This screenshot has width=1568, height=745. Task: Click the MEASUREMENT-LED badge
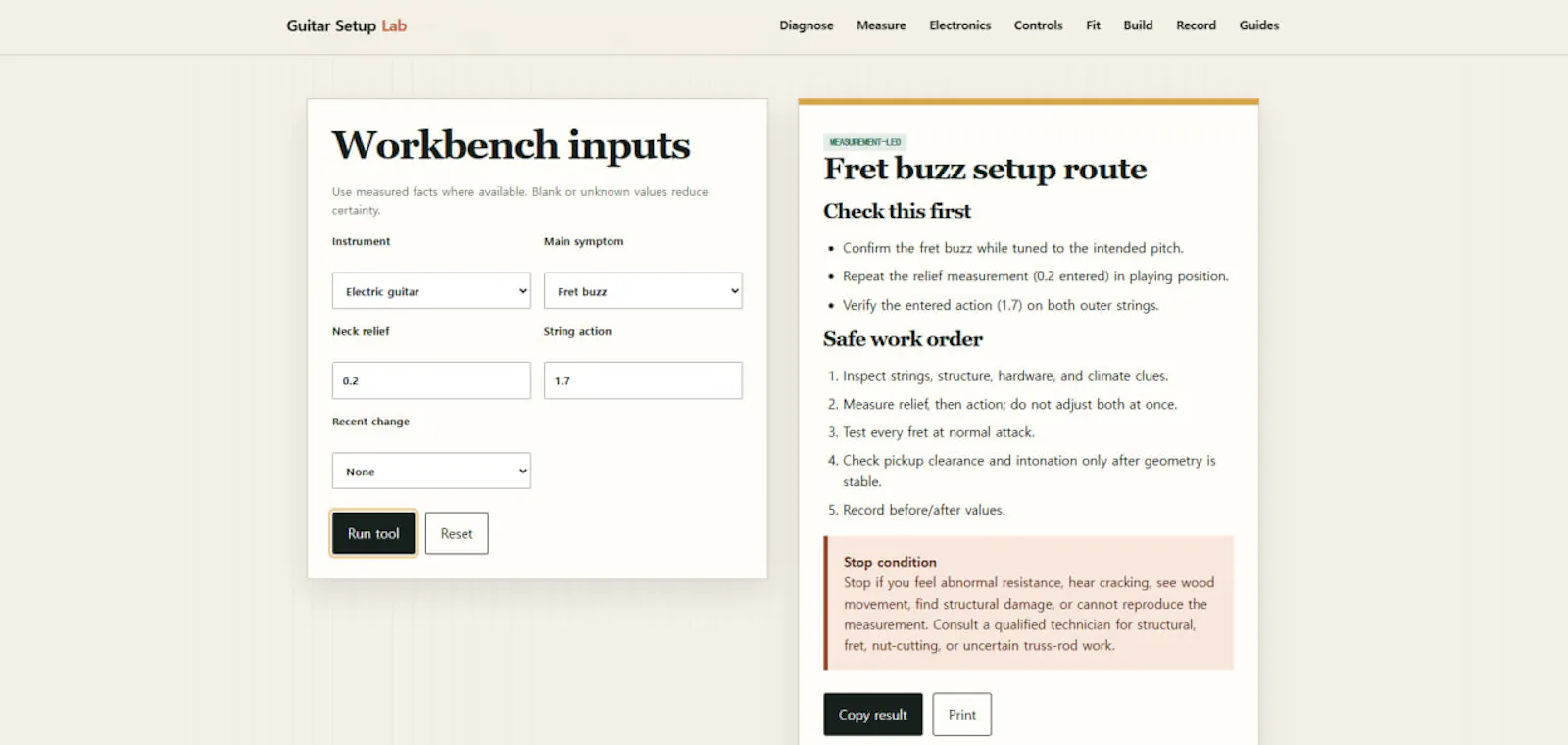[x=864, y=142]
